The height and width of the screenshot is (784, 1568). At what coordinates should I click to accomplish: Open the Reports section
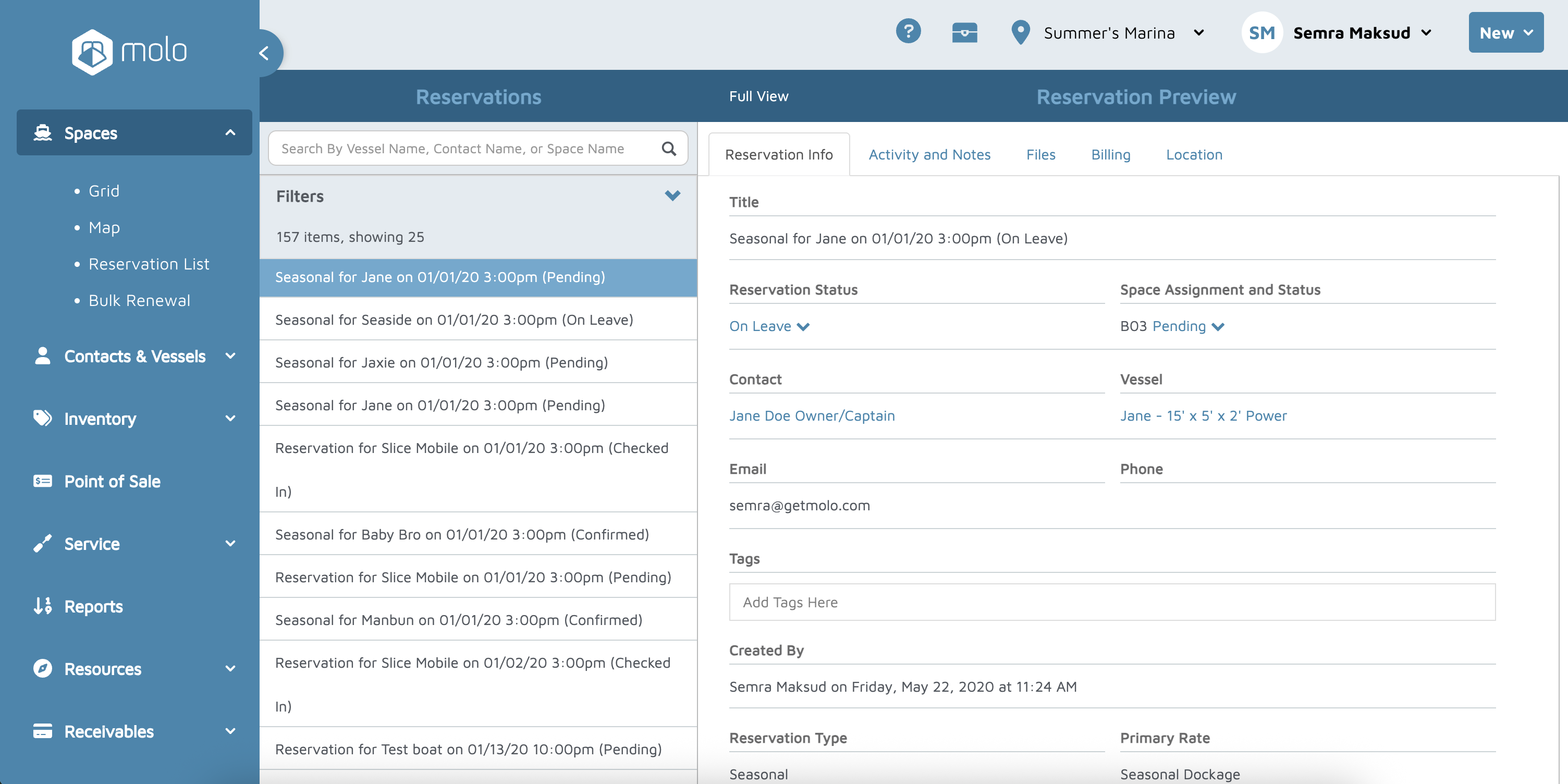93,606
